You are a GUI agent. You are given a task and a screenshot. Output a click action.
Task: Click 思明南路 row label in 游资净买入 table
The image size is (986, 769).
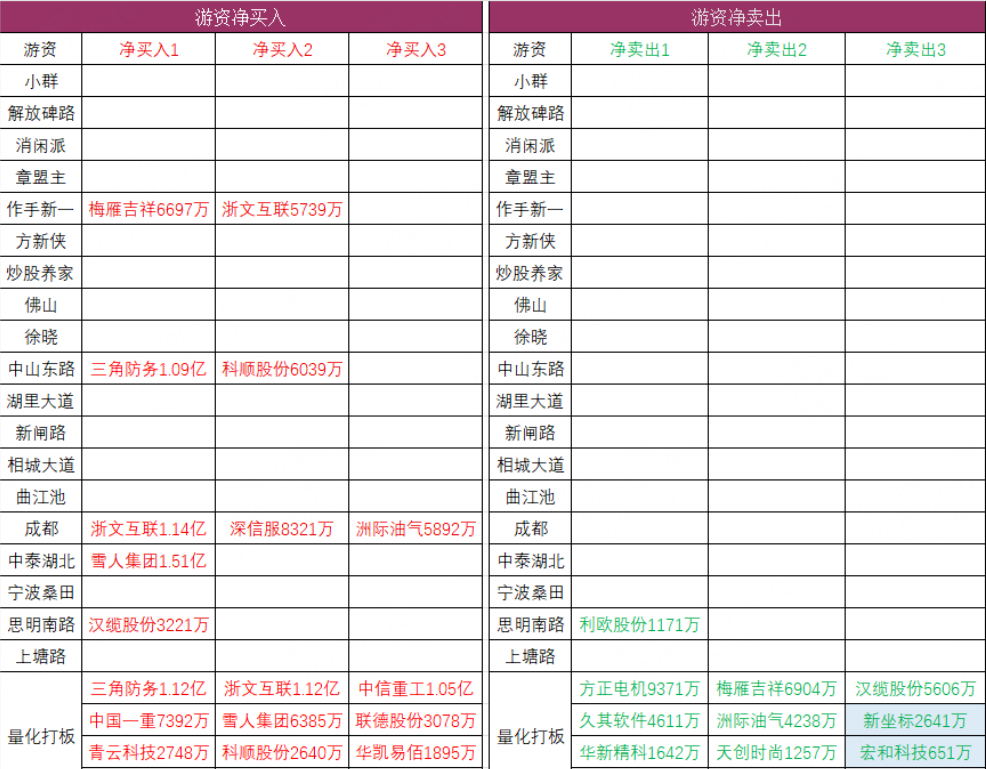(x=41, y=624)
